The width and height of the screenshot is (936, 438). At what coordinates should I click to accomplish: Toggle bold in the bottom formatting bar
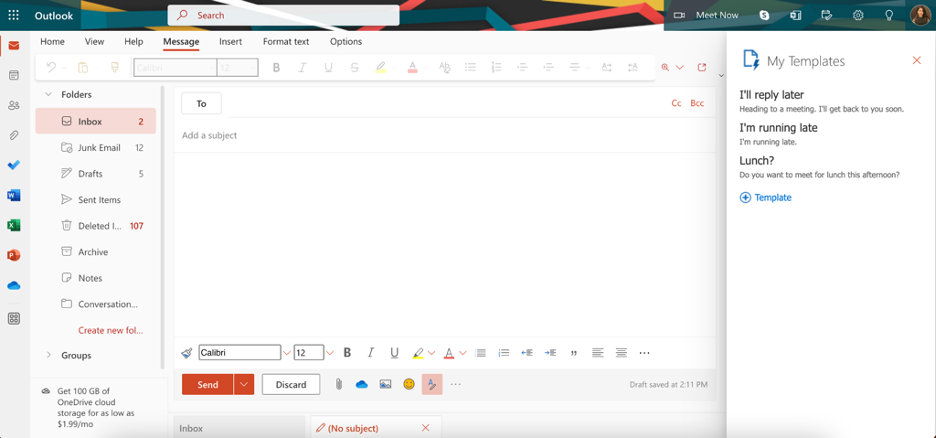point(347,353)
